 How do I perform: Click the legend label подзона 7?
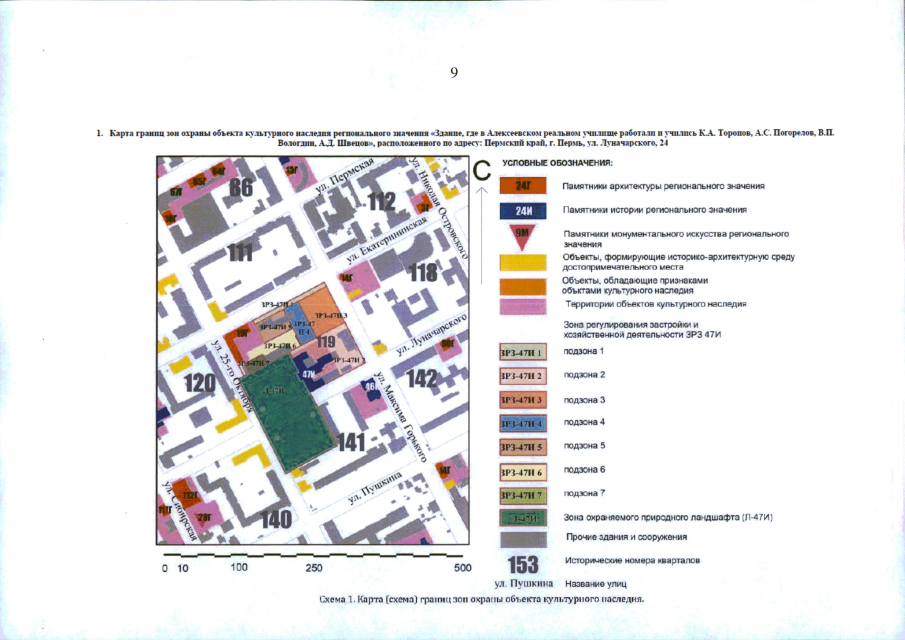[584, 493]
